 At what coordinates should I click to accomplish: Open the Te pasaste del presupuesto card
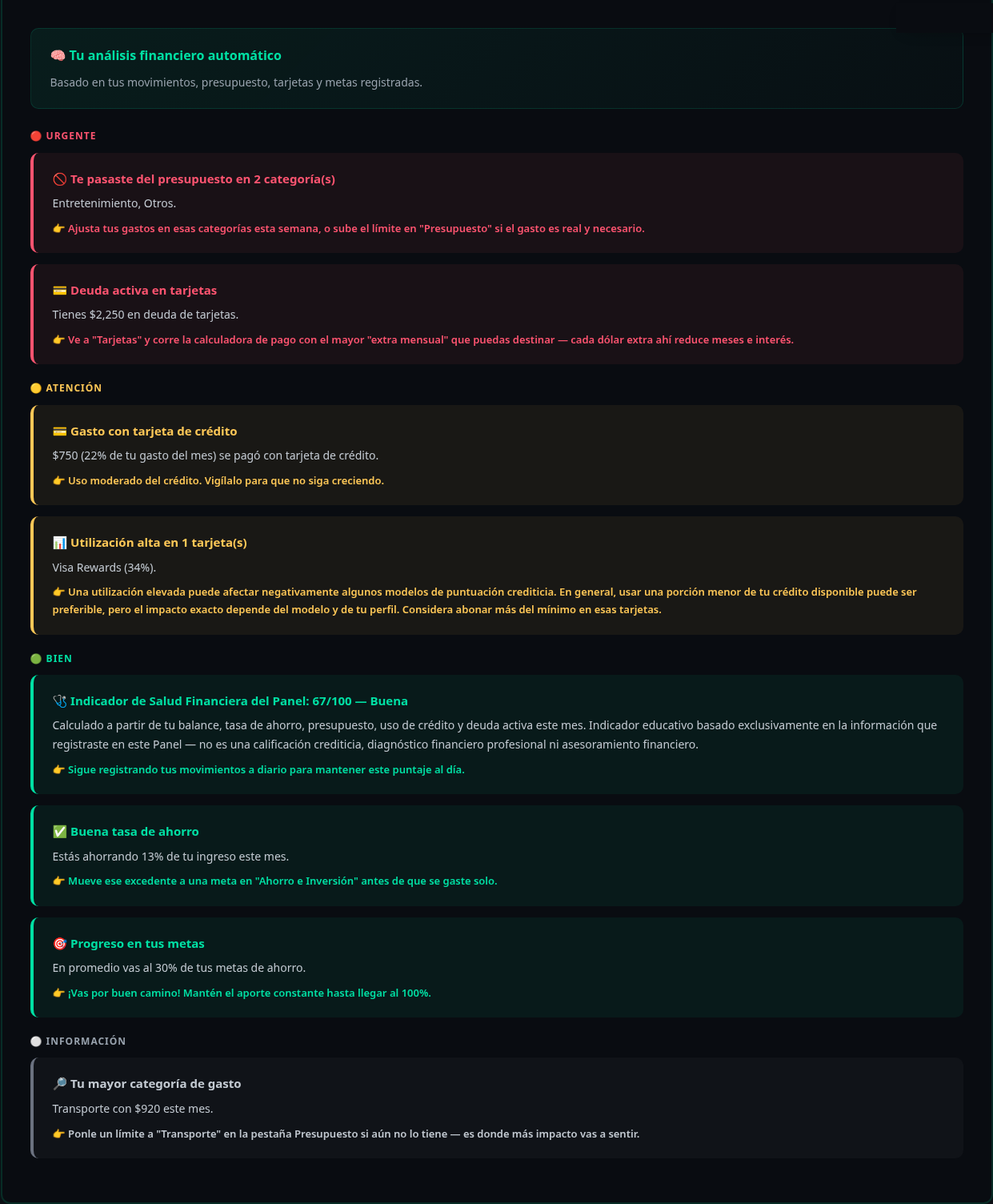click(497, 203)
